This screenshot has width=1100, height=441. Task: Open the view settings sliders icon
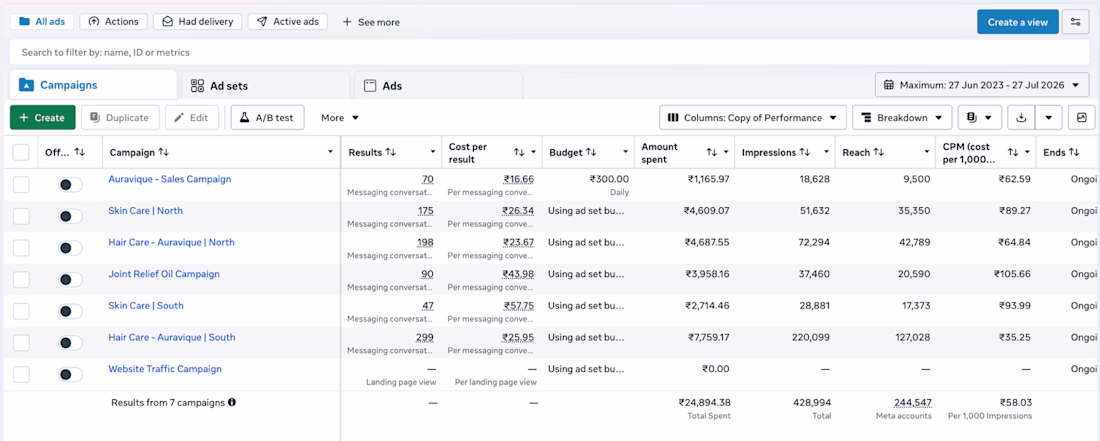click(x=1075, y=22)
